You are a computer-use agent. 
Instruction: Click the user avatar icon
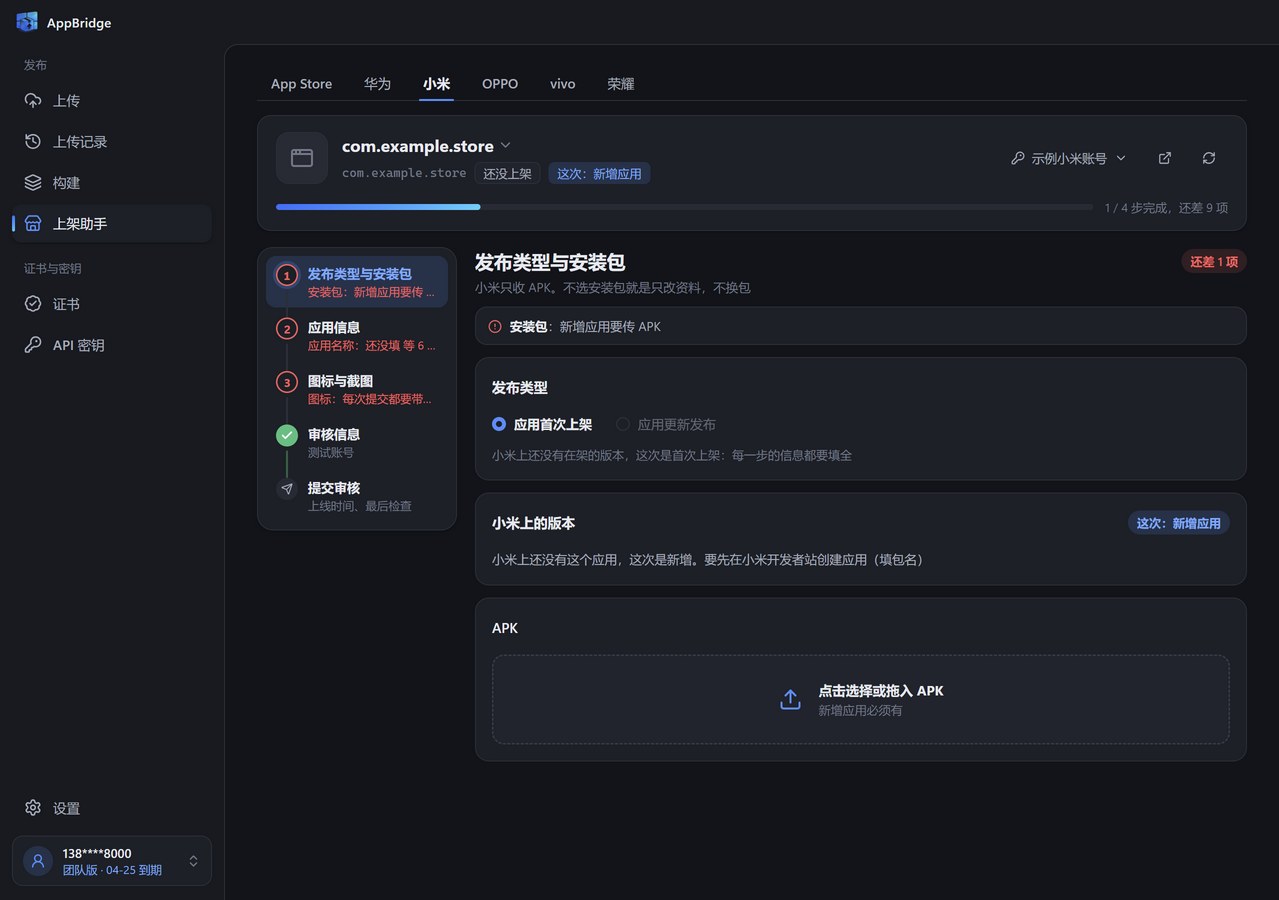[x=38, y=861]
